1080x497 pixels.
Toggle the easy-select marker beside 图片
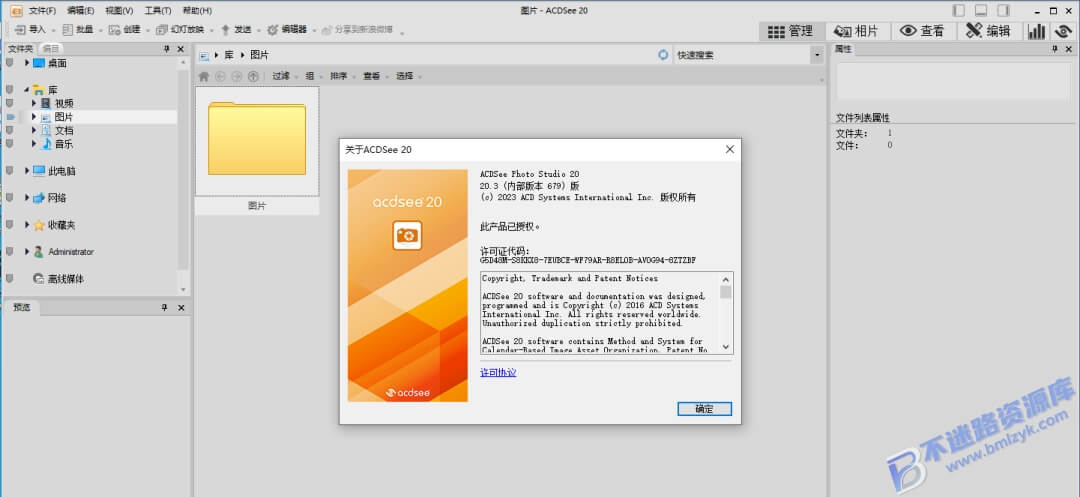pyautogui.click(x=9, y=117)
